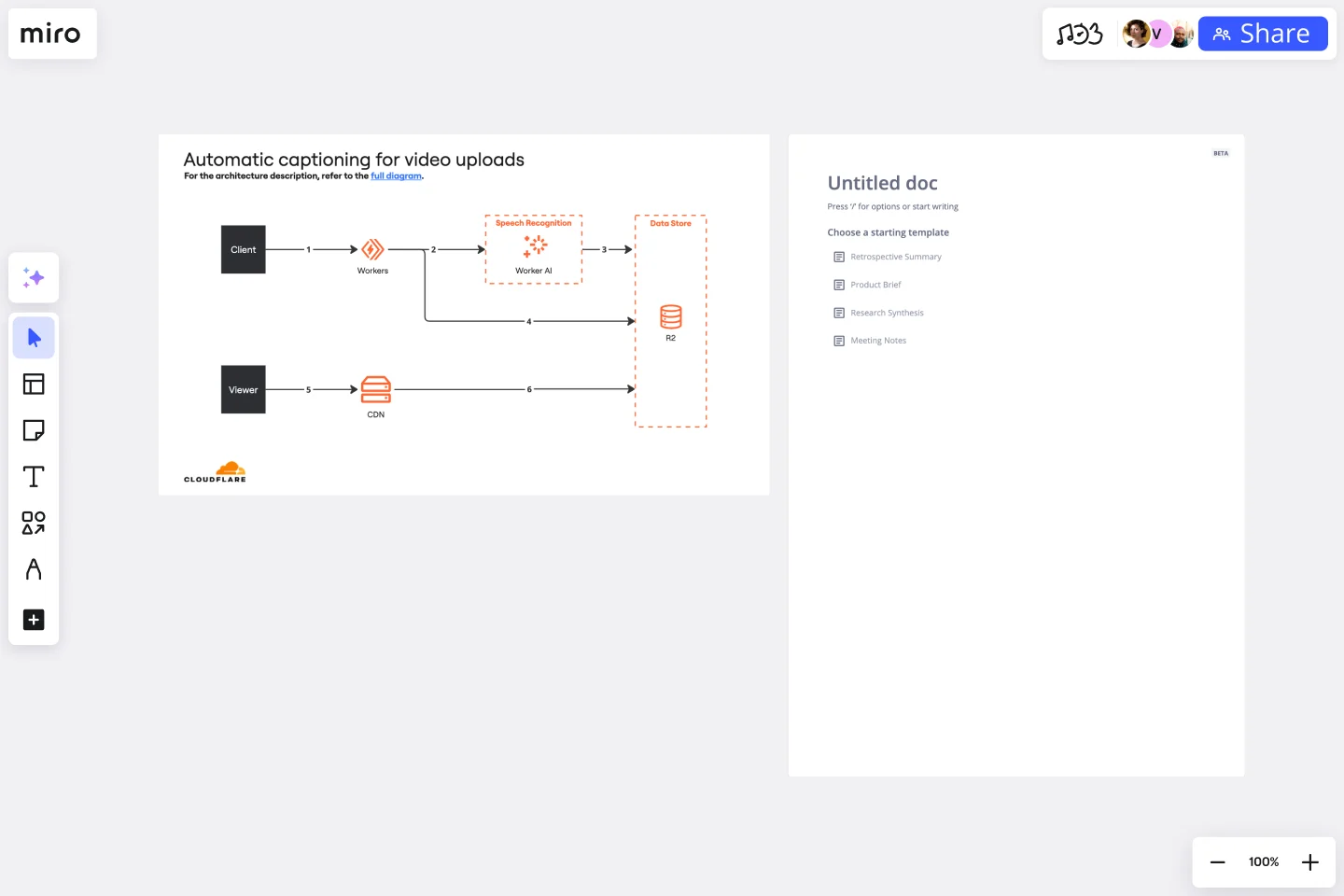Select the Viewer box in diagram
This screenshot has height=896, width=1344.
(x=244, y=389)
